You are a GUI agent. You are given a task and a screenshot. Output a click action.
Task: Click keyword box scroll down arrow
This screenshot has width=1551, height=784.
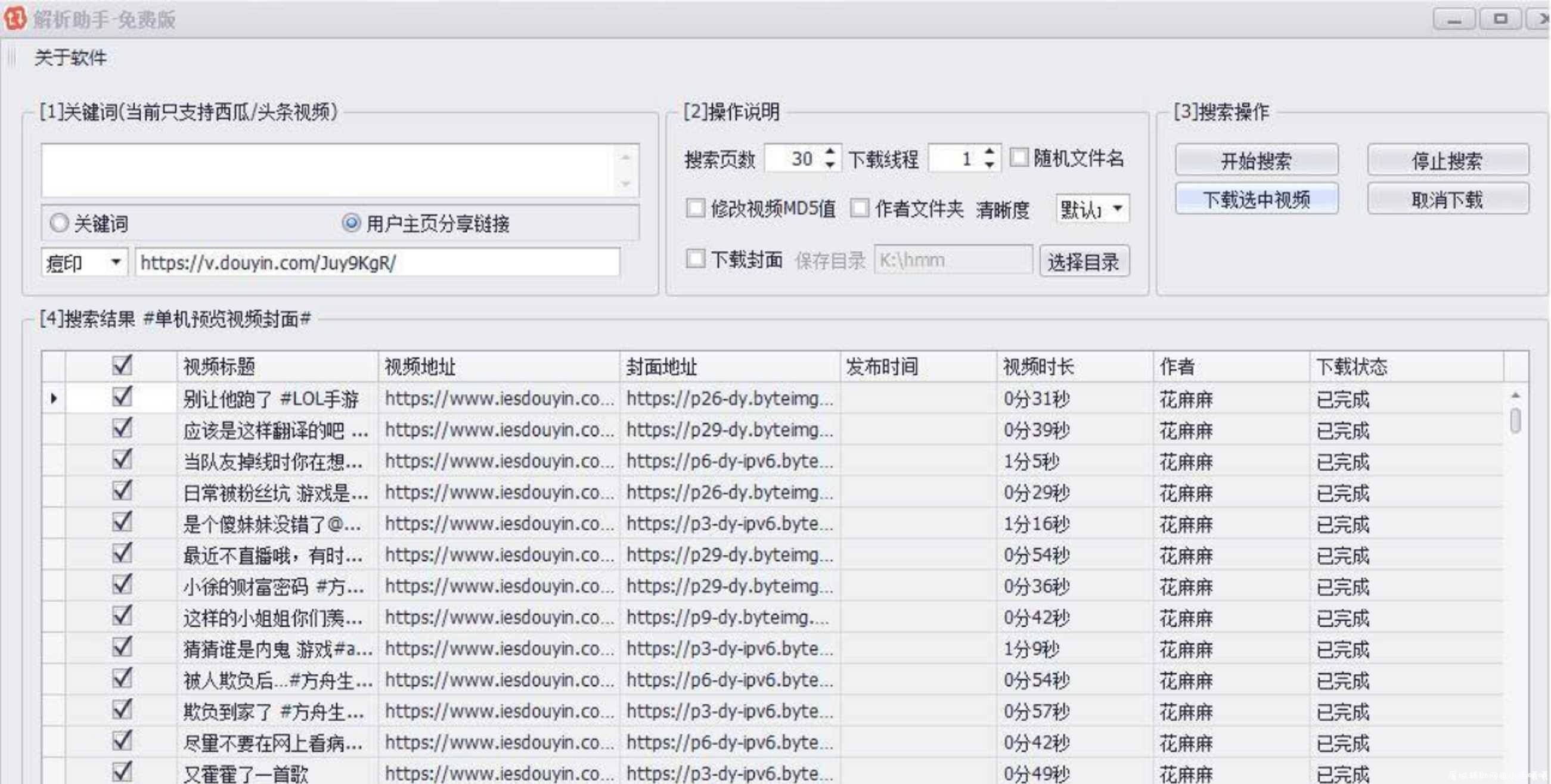tap(626, 184)
